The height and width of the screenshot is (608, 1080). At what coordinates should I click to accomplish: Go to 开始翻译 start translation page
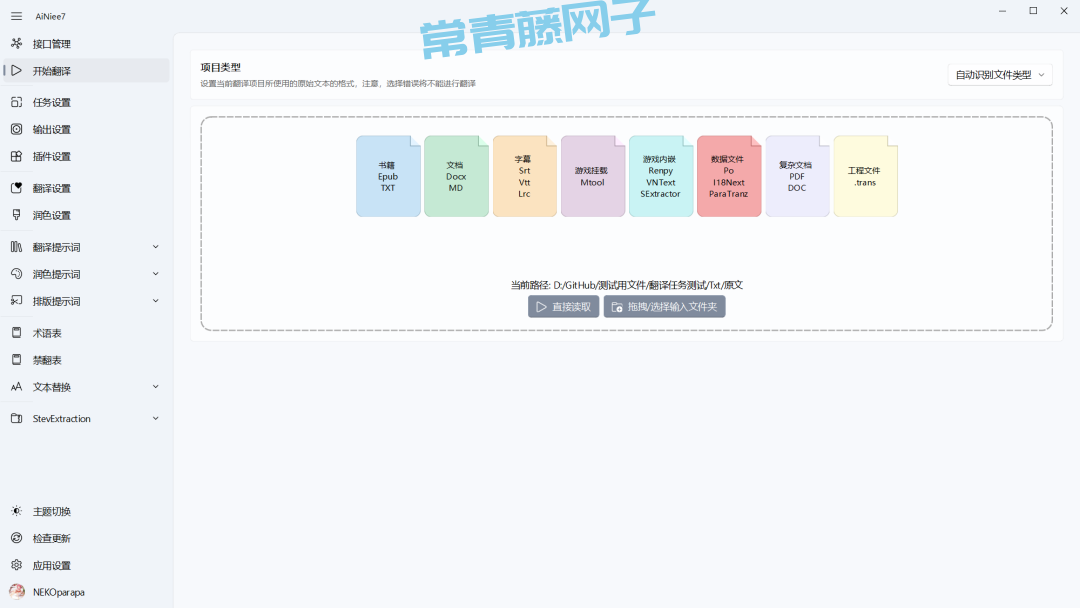coord(52,71)
